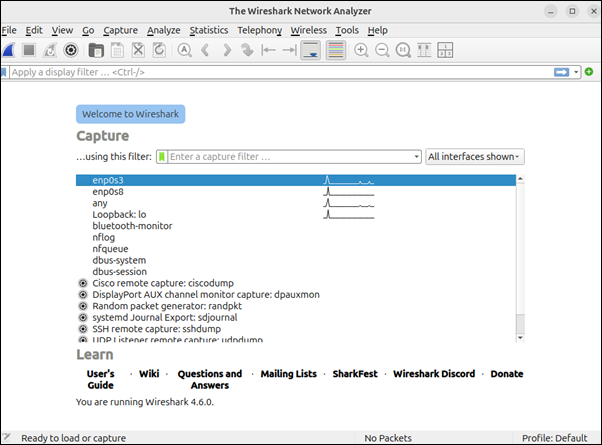Open the capture filter dropdown arrow
The height and width of the screenshot is (445, 602).
click(417, 157)
